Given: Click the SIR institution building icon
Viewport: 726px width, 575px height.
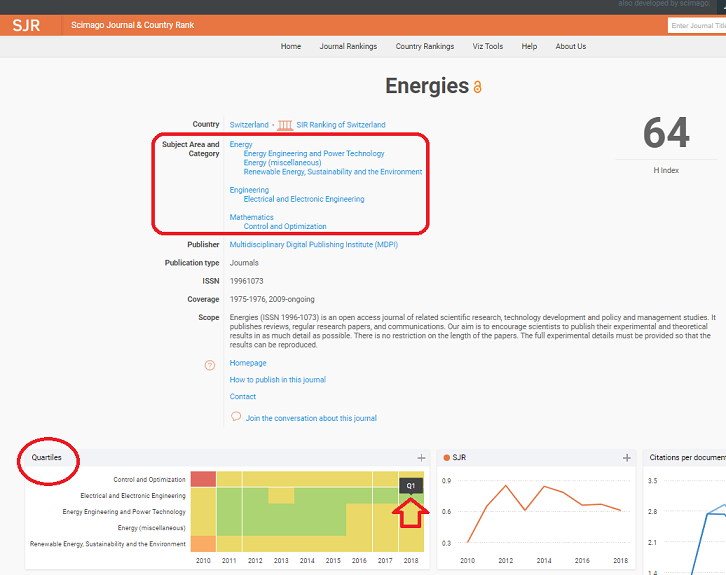Looking at the screenshot, I should coord(285,125).
